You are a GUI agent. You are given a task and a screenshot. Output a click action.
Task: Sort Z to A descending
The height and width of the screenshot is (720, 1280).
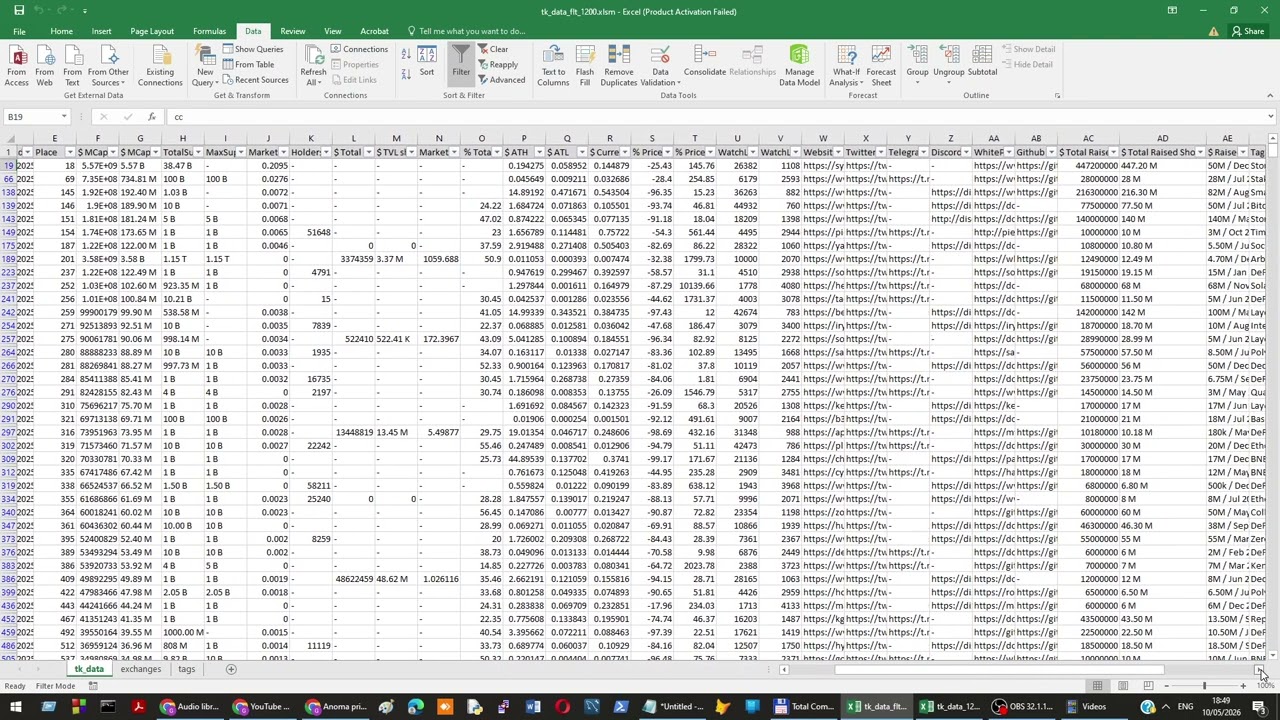[x=405, y=72]
